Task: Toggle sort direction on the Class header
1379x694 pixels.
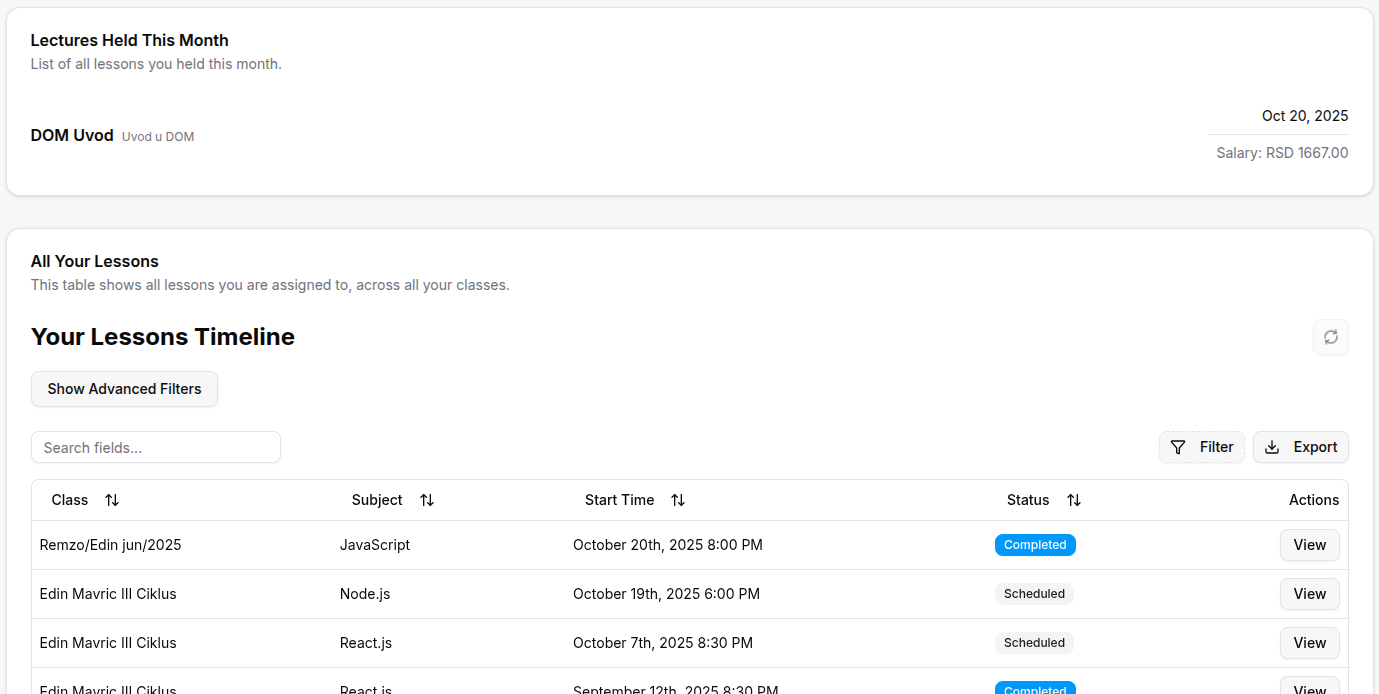Action: [111, 500]
